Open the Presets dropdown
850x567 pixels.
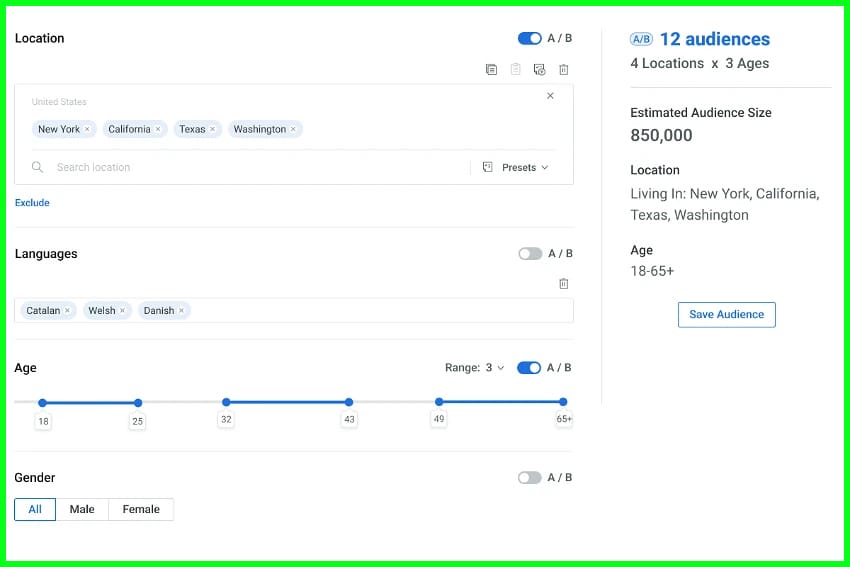516,167
